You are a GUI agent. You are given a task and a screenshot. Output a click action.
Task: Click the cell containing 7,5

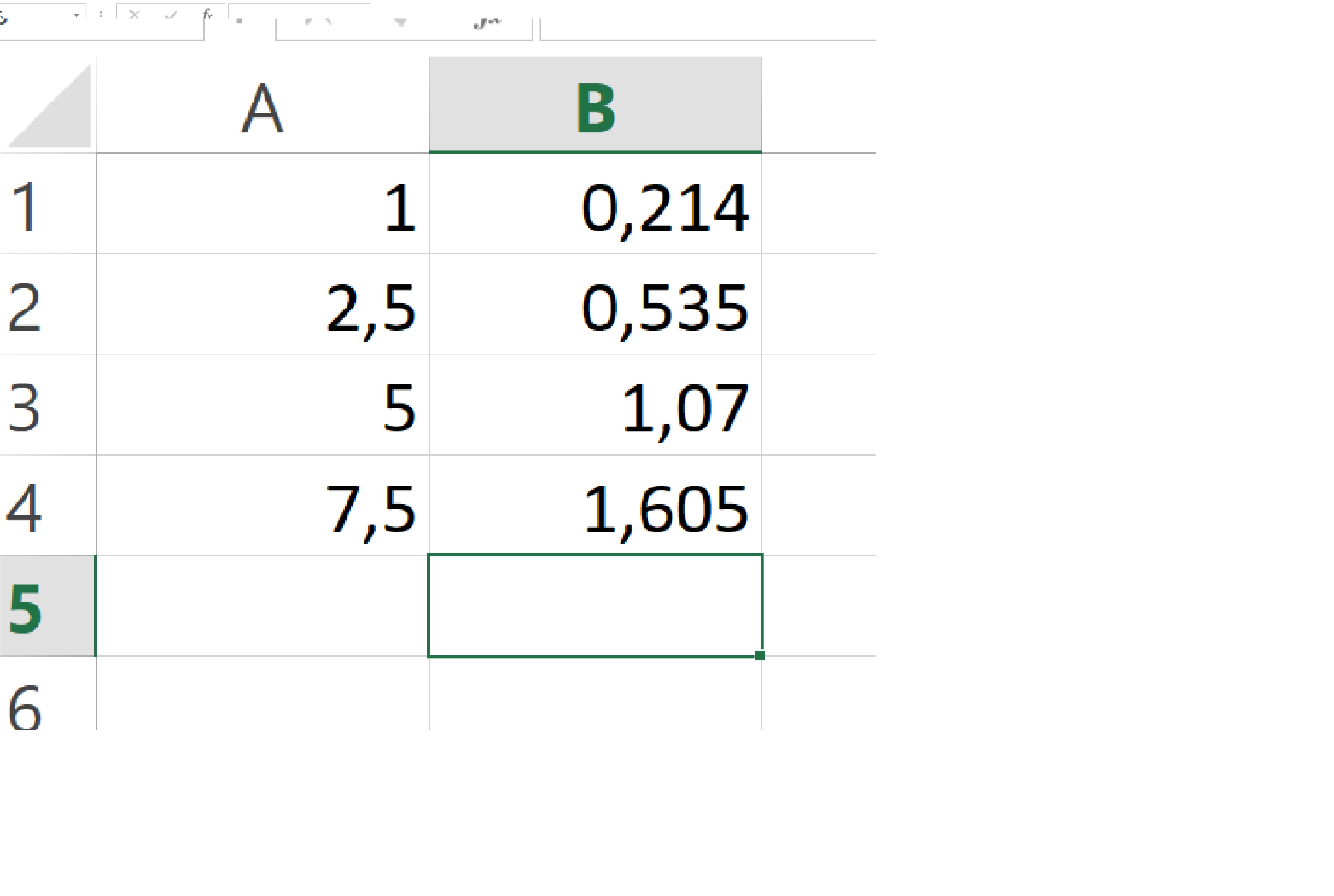[x=262, y=508]
